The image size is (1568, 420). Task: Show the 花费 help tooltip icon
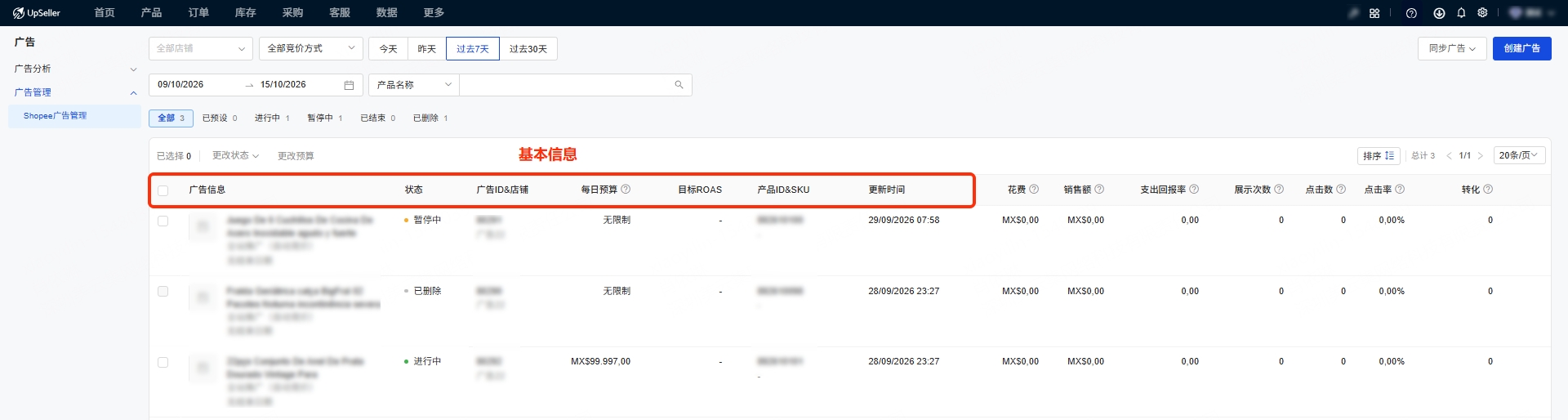point(1034,189)
